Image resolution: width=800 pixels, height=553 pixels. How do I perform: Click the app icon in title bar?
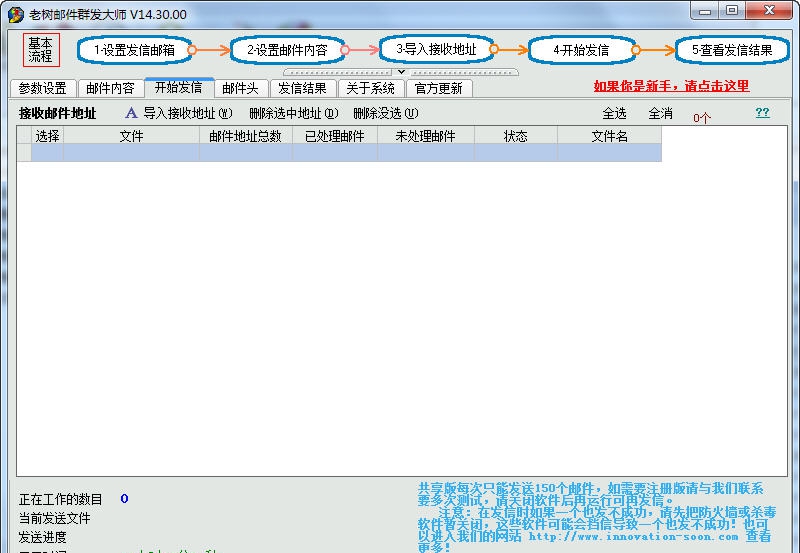[16, 14]
